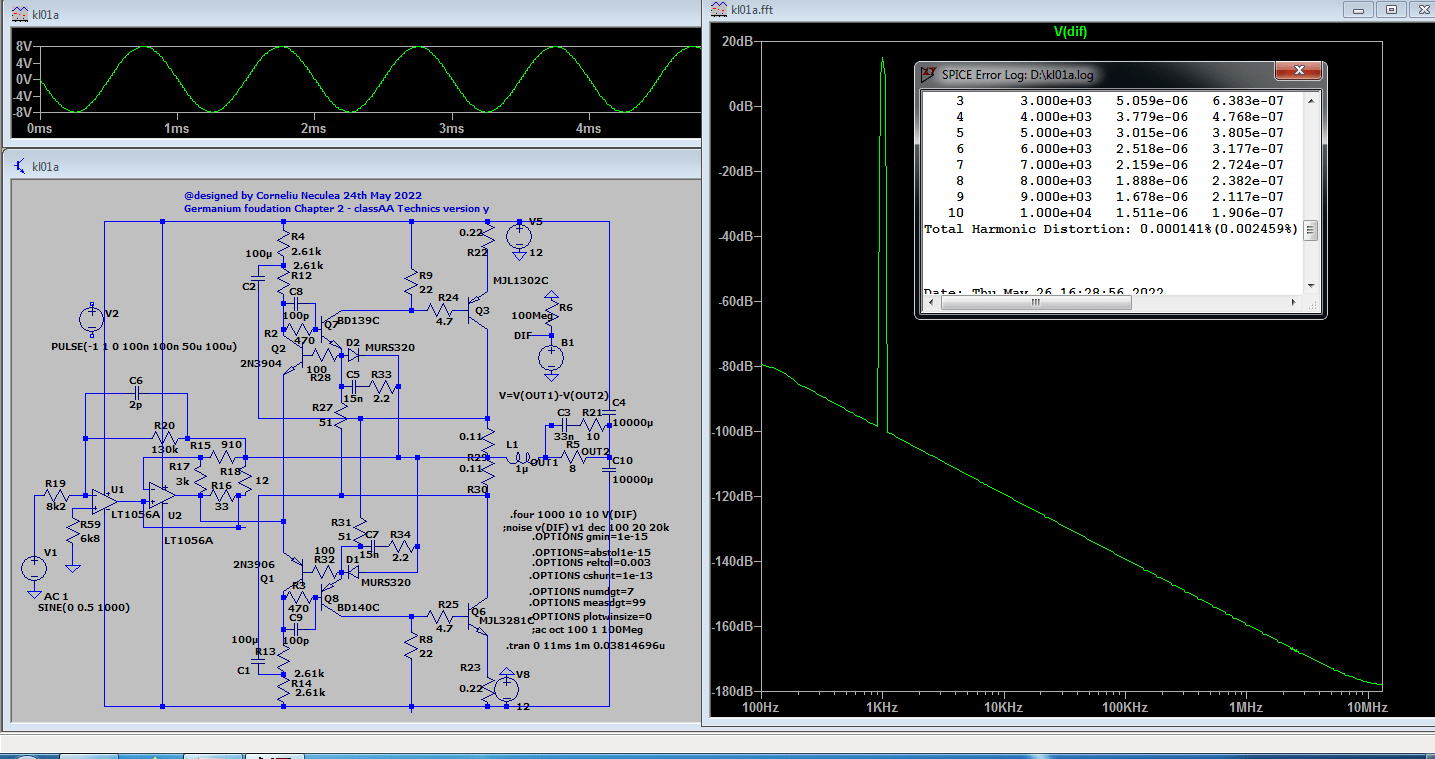The height and width of the screenshot is (759, 1435).
Task: Select the D1 MURS320 diode symbol
Action: (x=351, y=572)
